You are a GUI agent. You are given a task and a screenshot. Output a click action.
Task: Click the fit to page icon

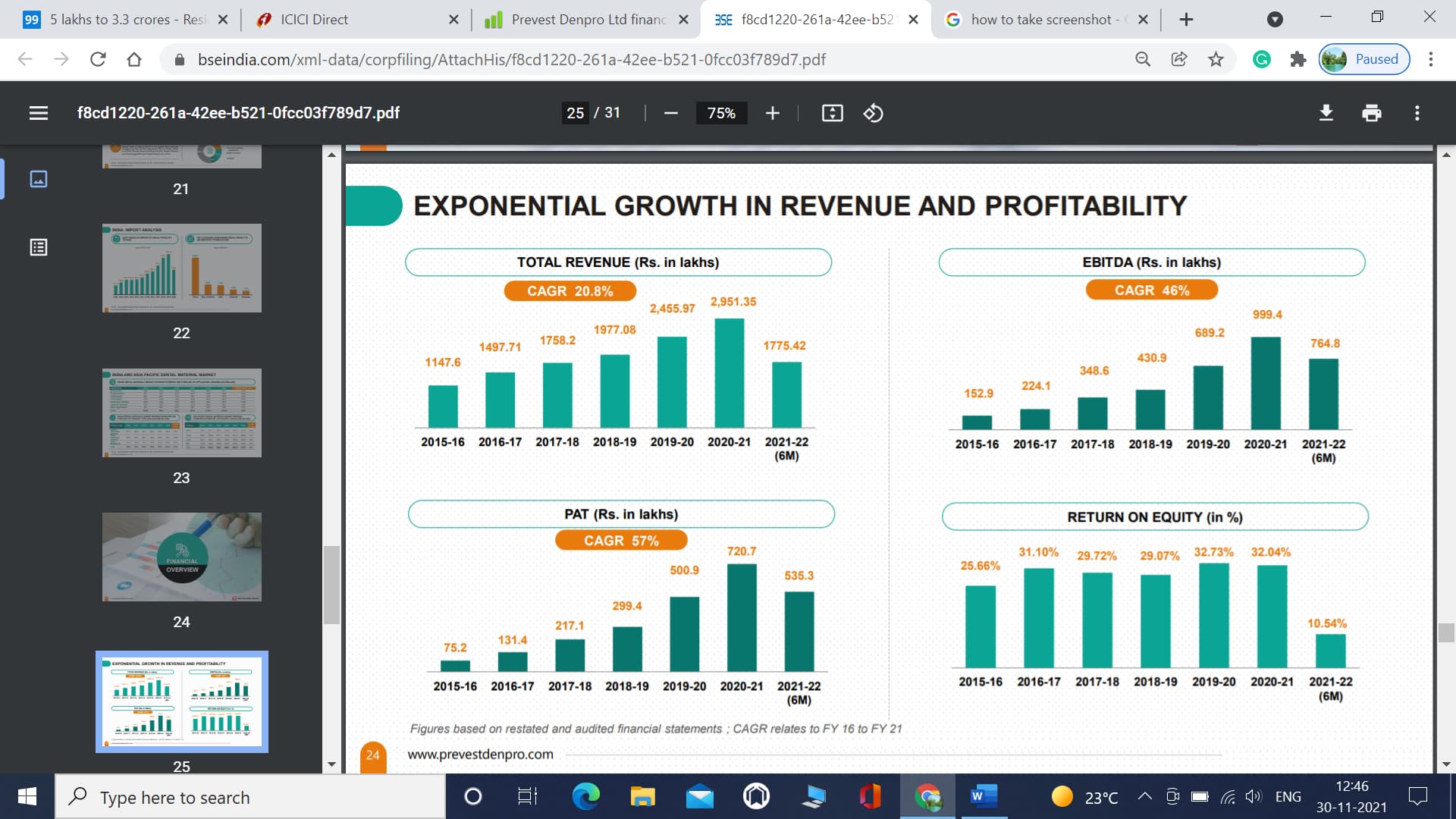(832, 113)
